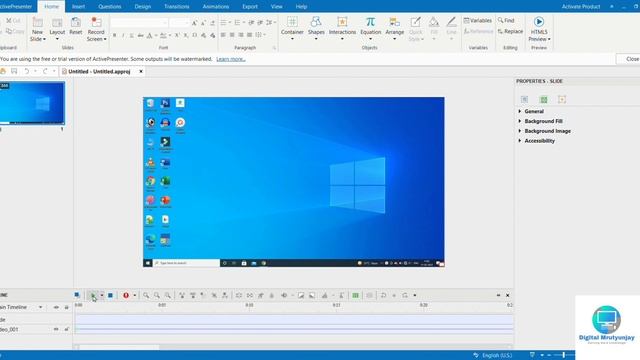Collapse the timeline pane
The width and height of the screenshot is (640, 360).
pos(498,295)
